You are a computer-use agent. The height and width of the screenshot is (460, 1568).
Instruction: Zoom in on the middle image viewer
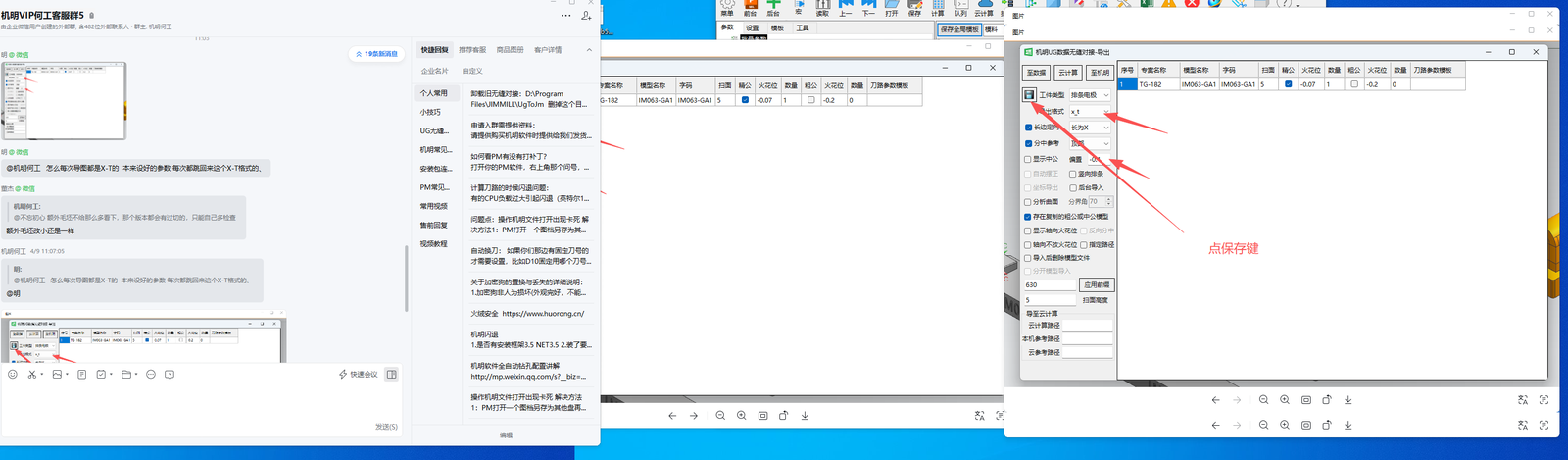tap(742, 416)
